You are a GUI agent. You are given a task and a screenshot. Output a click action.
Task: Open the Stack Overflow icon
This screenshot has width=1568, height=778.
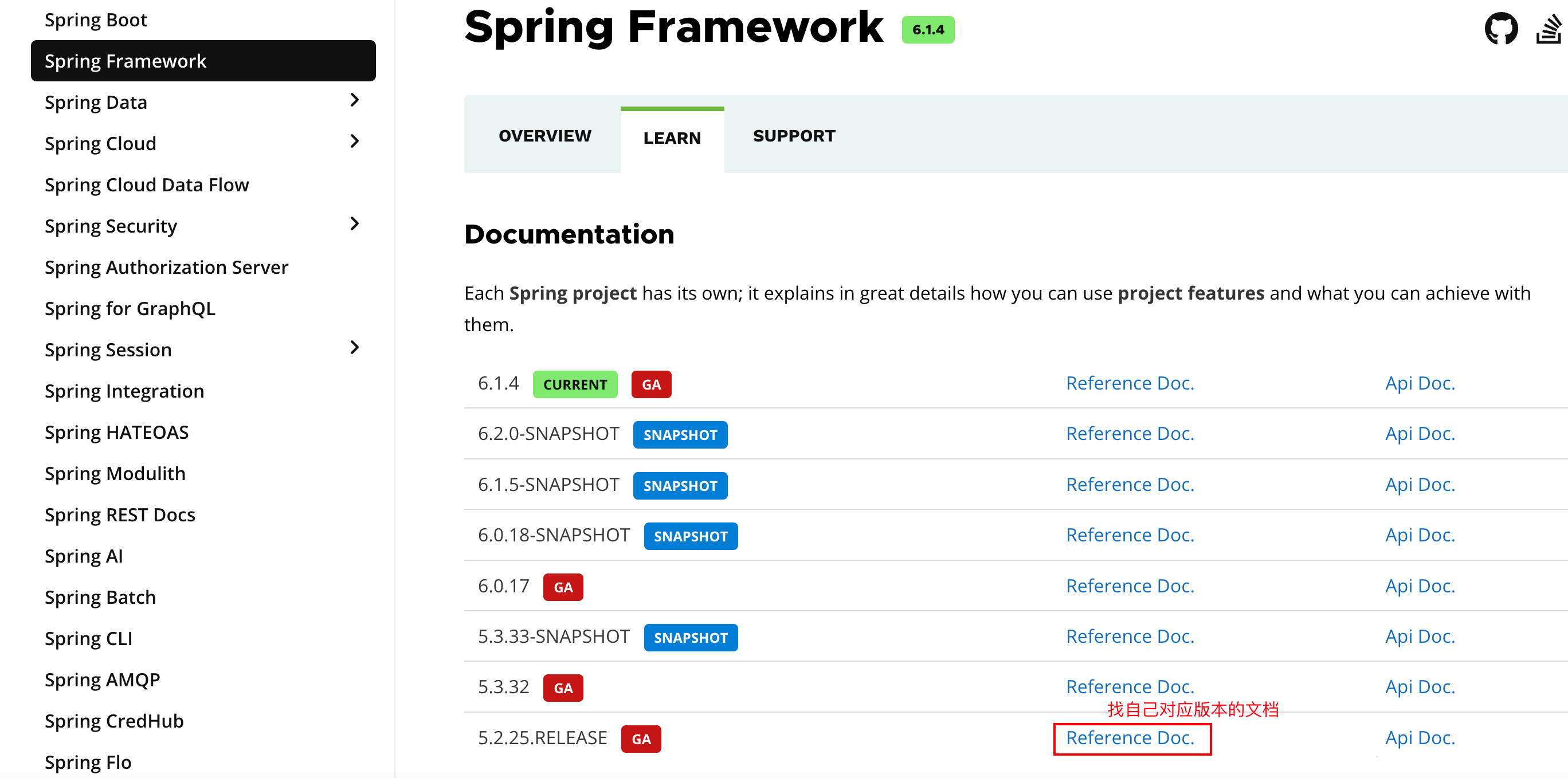1550,29
